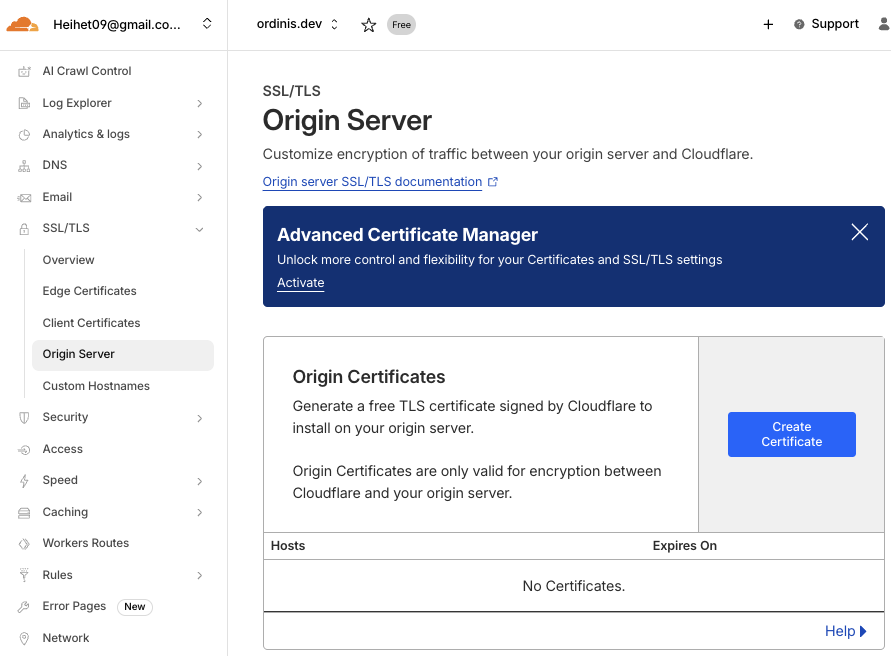Open Origin server SSL/TLS documentation link
The image size is (891, 656).
tap(372, 182)
